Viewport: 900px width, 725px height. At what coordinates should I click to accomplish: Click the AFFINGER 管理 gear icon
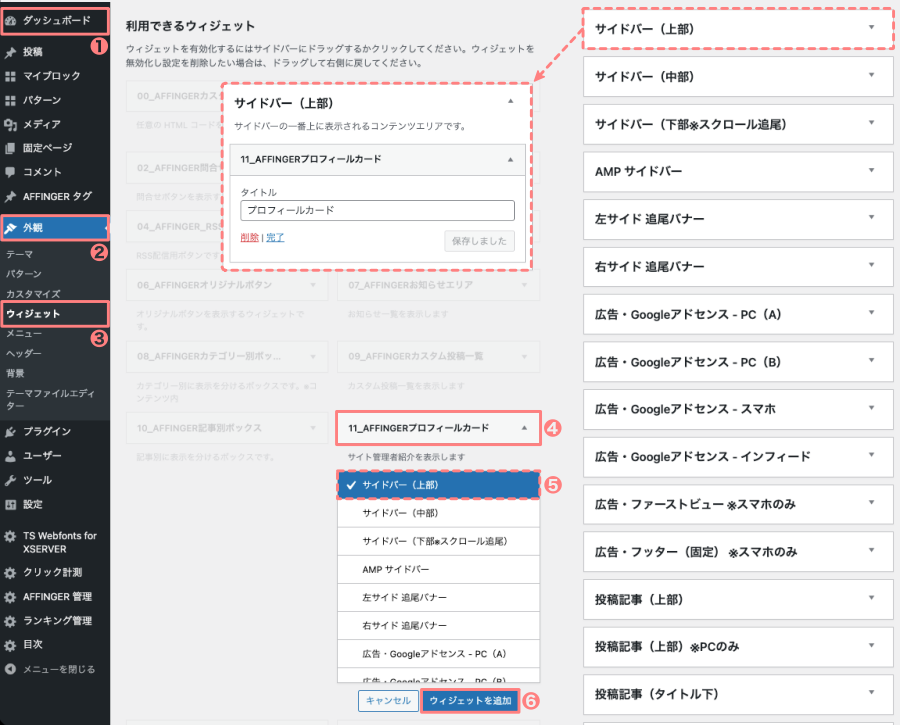click(x=10, y=597)
